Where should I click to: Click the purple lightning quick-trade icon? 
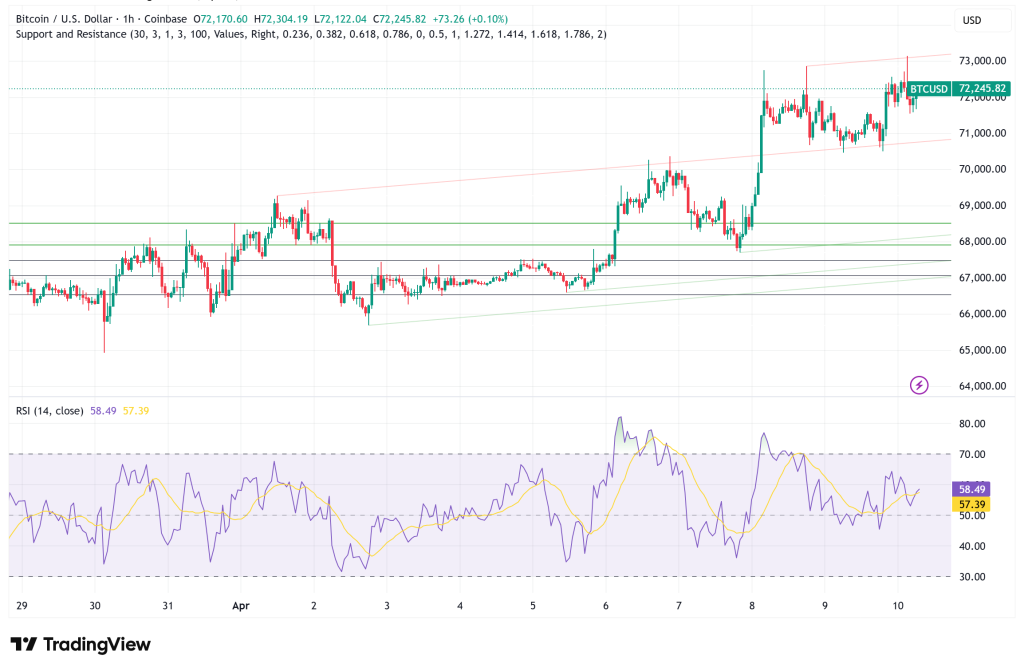point(919,384)
